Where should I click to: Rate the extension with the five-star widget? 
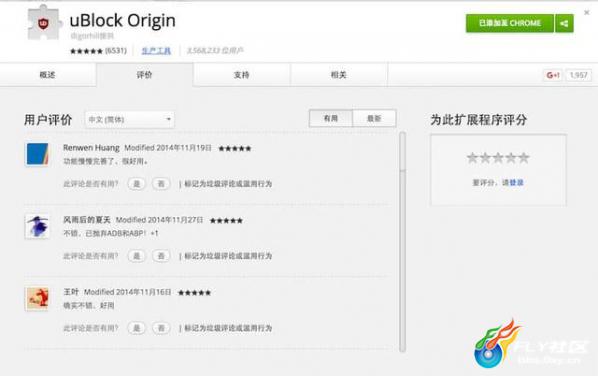click(498, 157)
